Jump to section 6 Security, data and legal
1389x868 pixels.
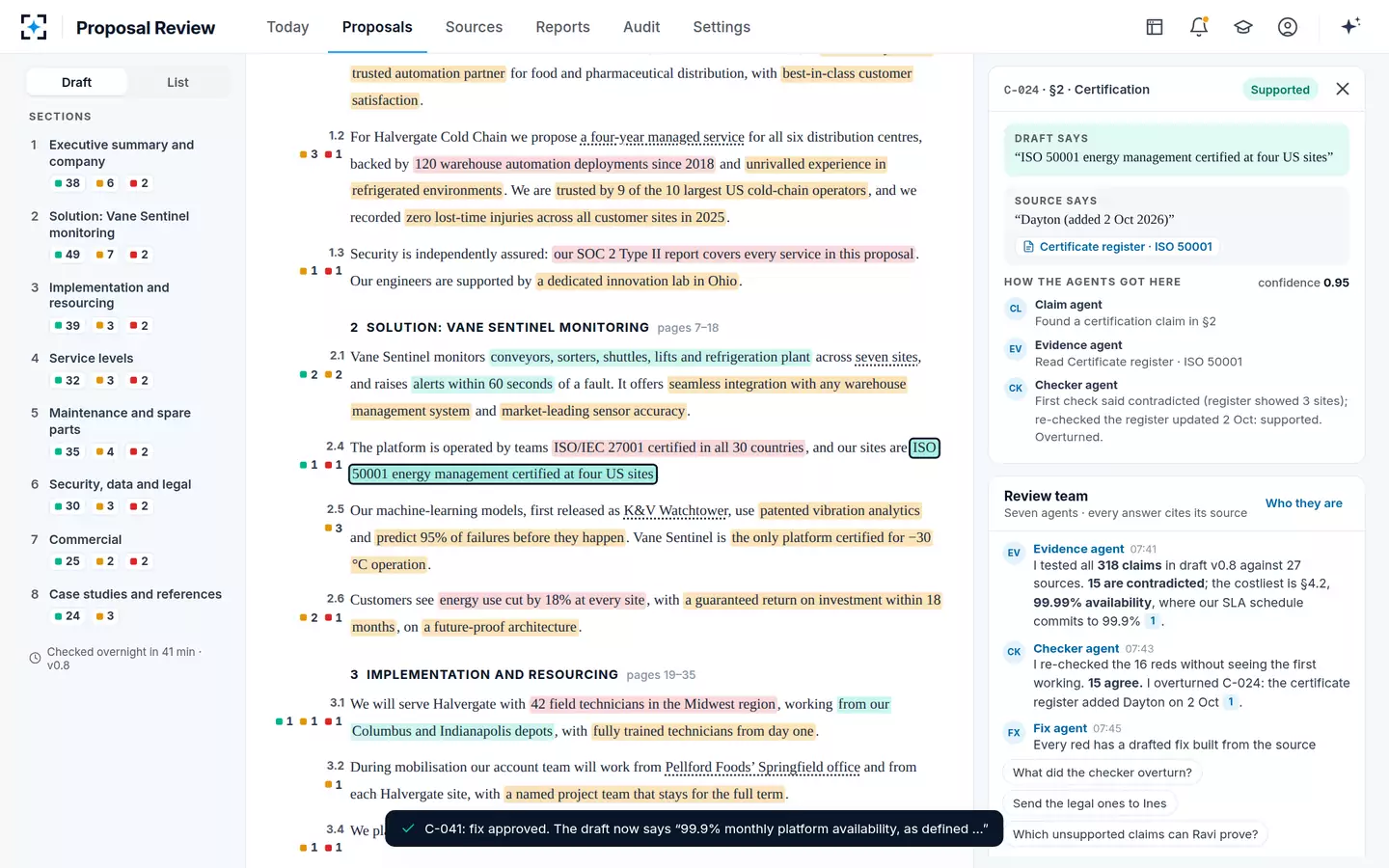point(127,495)
